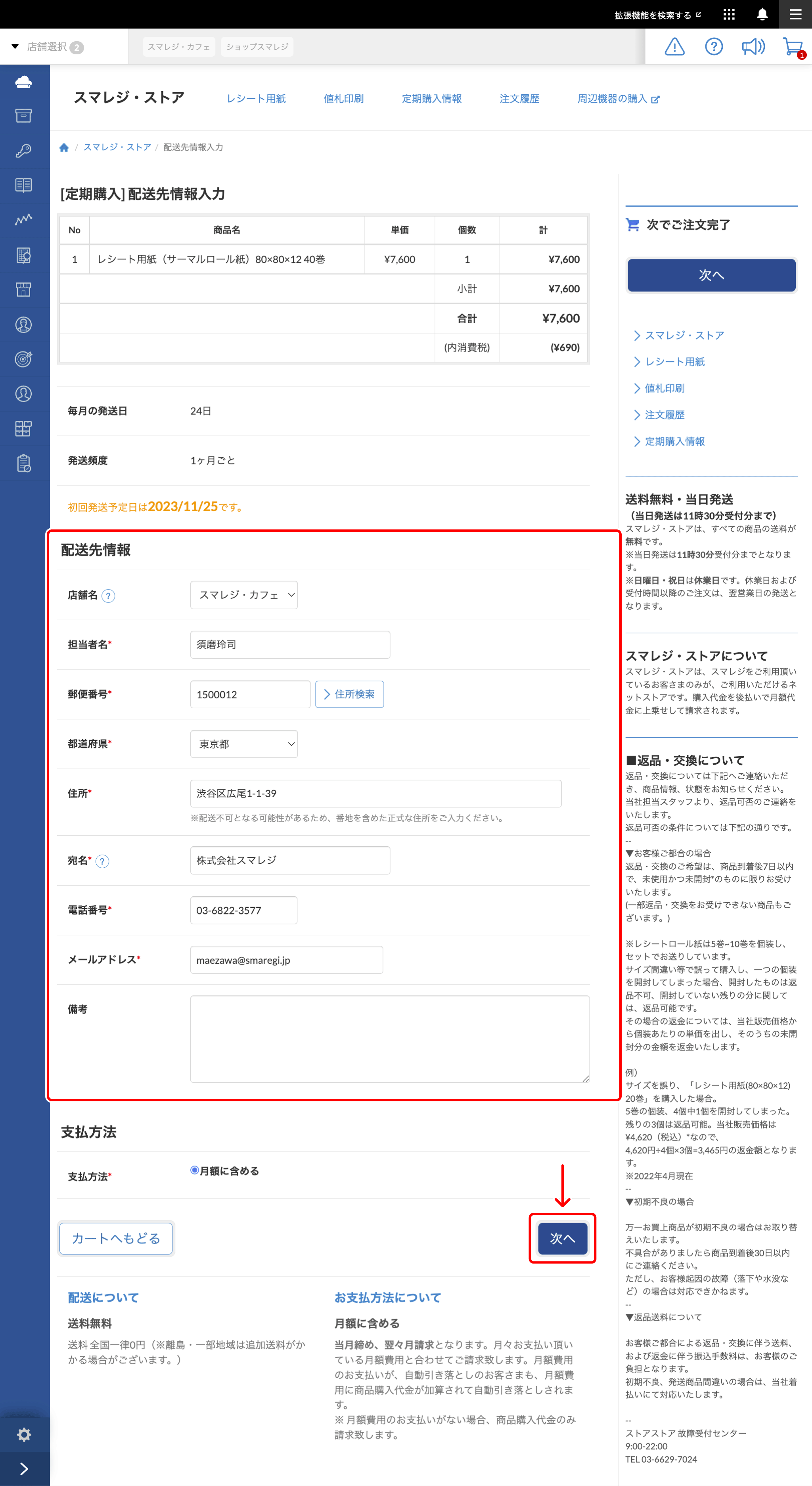Click the 住所検索 button

click(349, 694)
